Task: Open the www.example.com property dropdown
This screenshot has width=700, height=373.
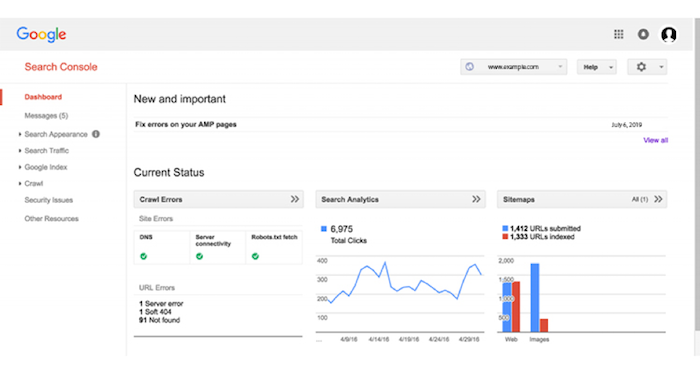Action: pos(513,67)
